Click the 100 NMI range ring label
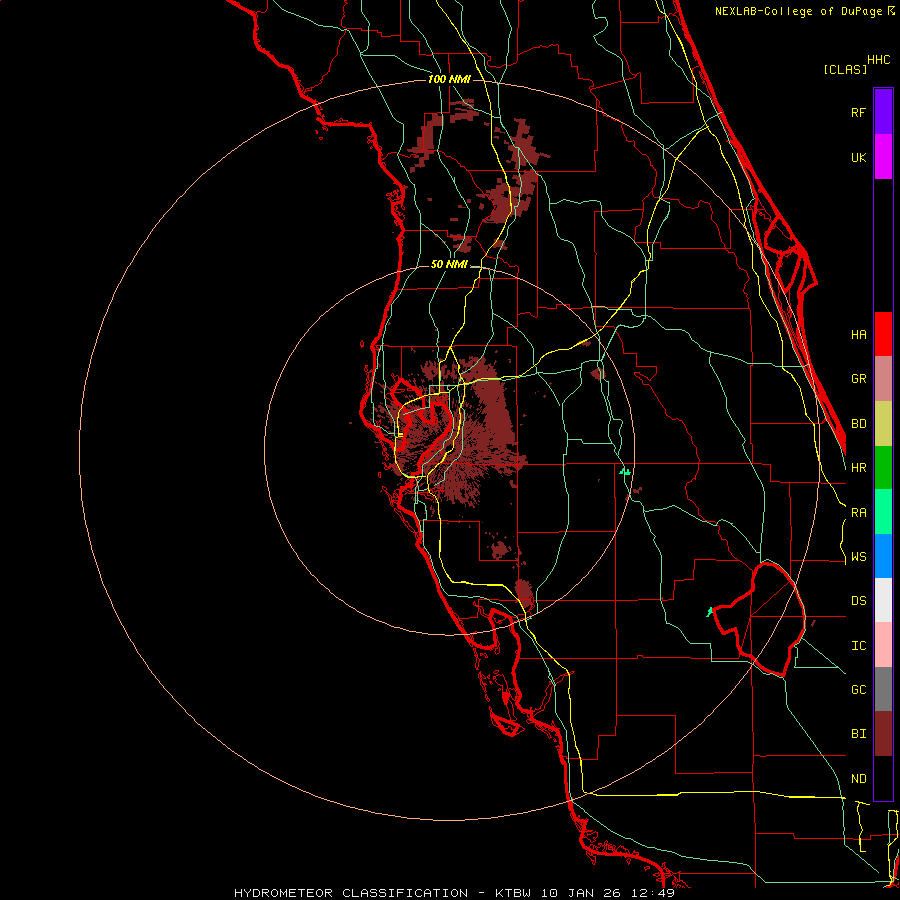 click(x=449, y=79)
